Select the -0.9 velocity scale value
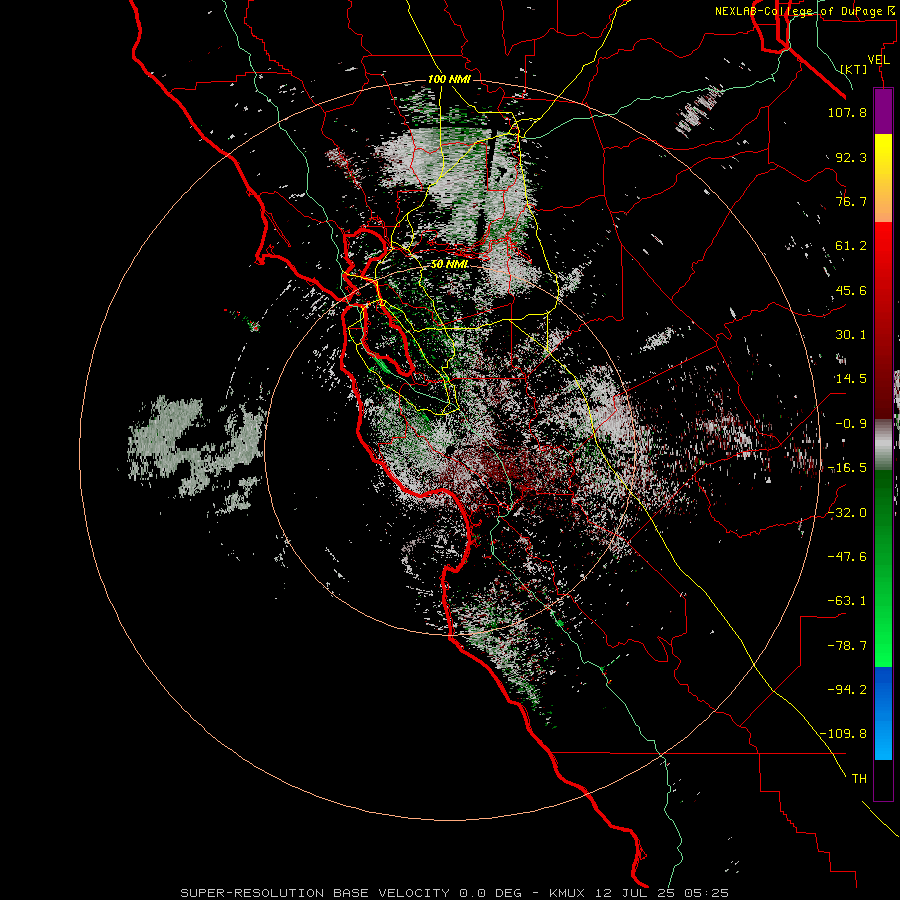900x900 pixels. (x=851, y=424)
